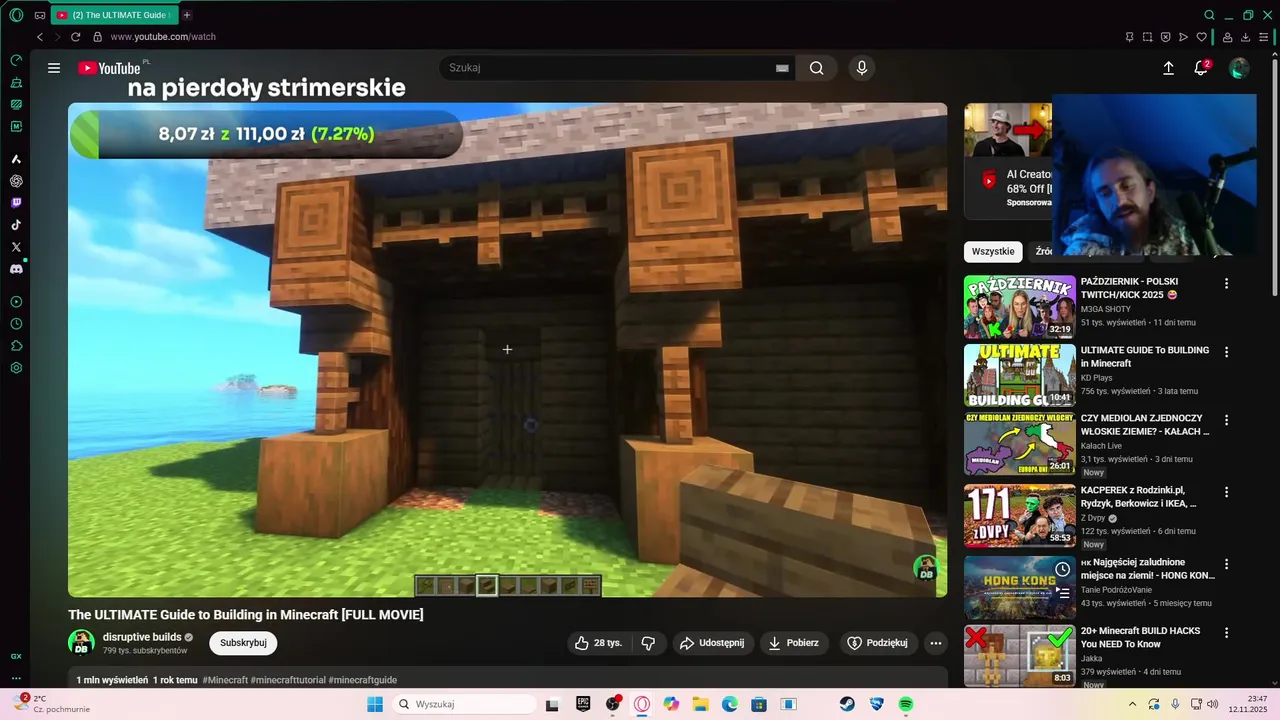Viewport: 1280px width, 720px height.
Task: Open the #minecrafttutorial hashtag link
Action: pos(288,680)
